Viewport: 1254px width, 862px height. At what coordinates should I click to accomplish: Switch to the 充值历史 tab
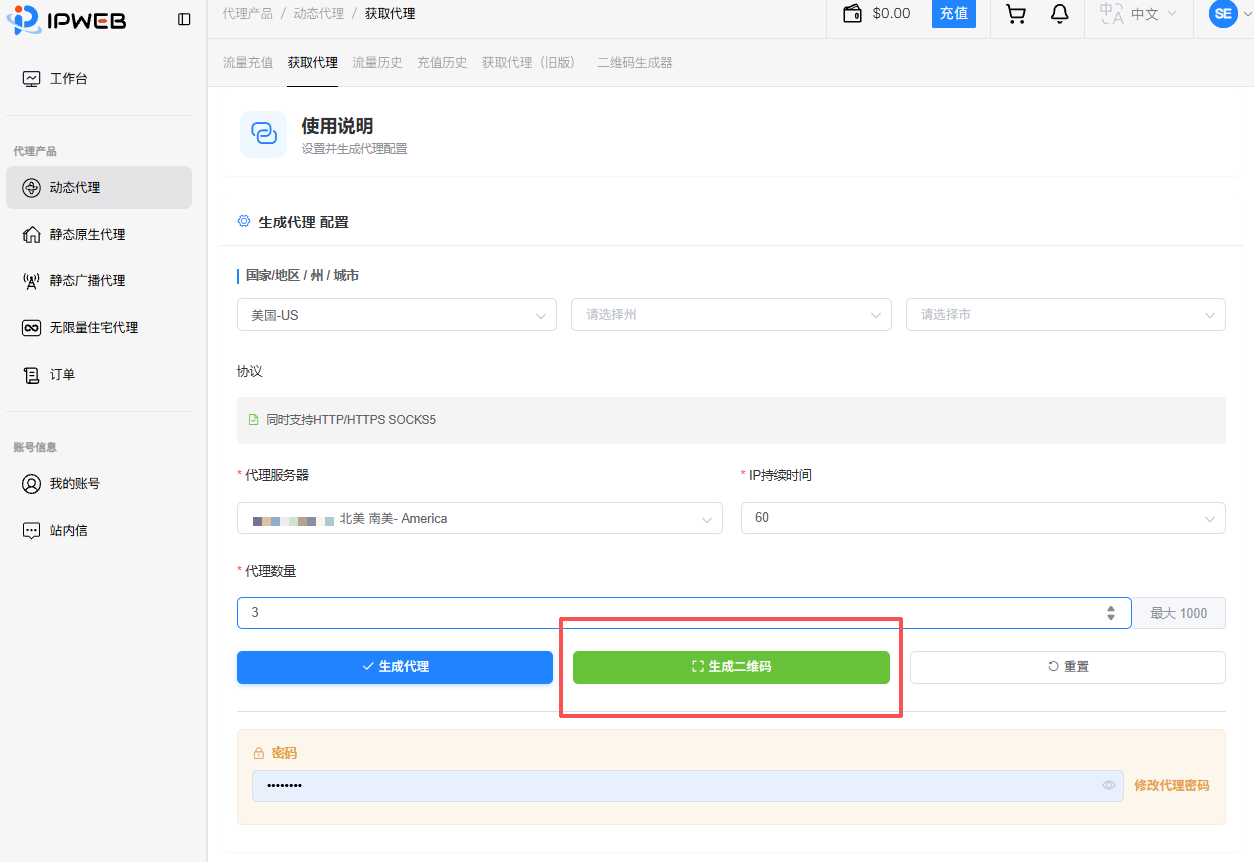point(442,62)
